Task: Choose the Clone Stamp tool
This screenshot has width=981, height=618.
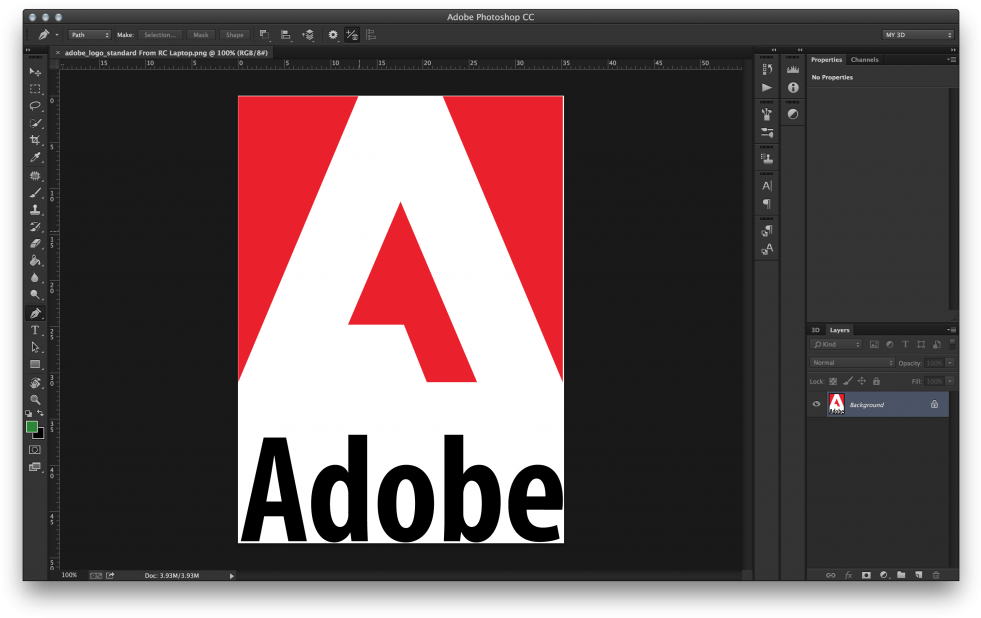Action: pos(35,210)
